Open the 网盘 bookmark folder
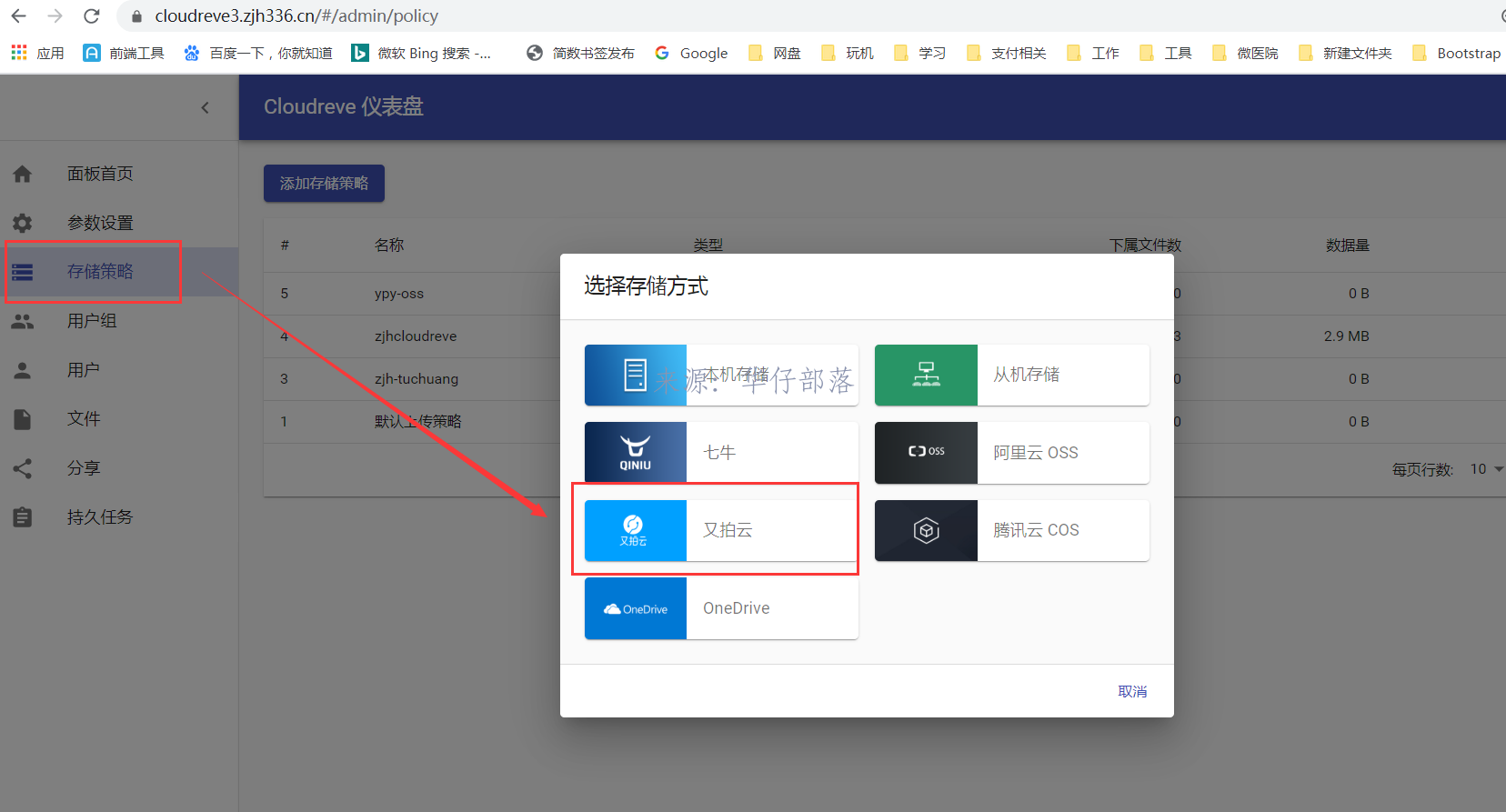 point(774,54)
